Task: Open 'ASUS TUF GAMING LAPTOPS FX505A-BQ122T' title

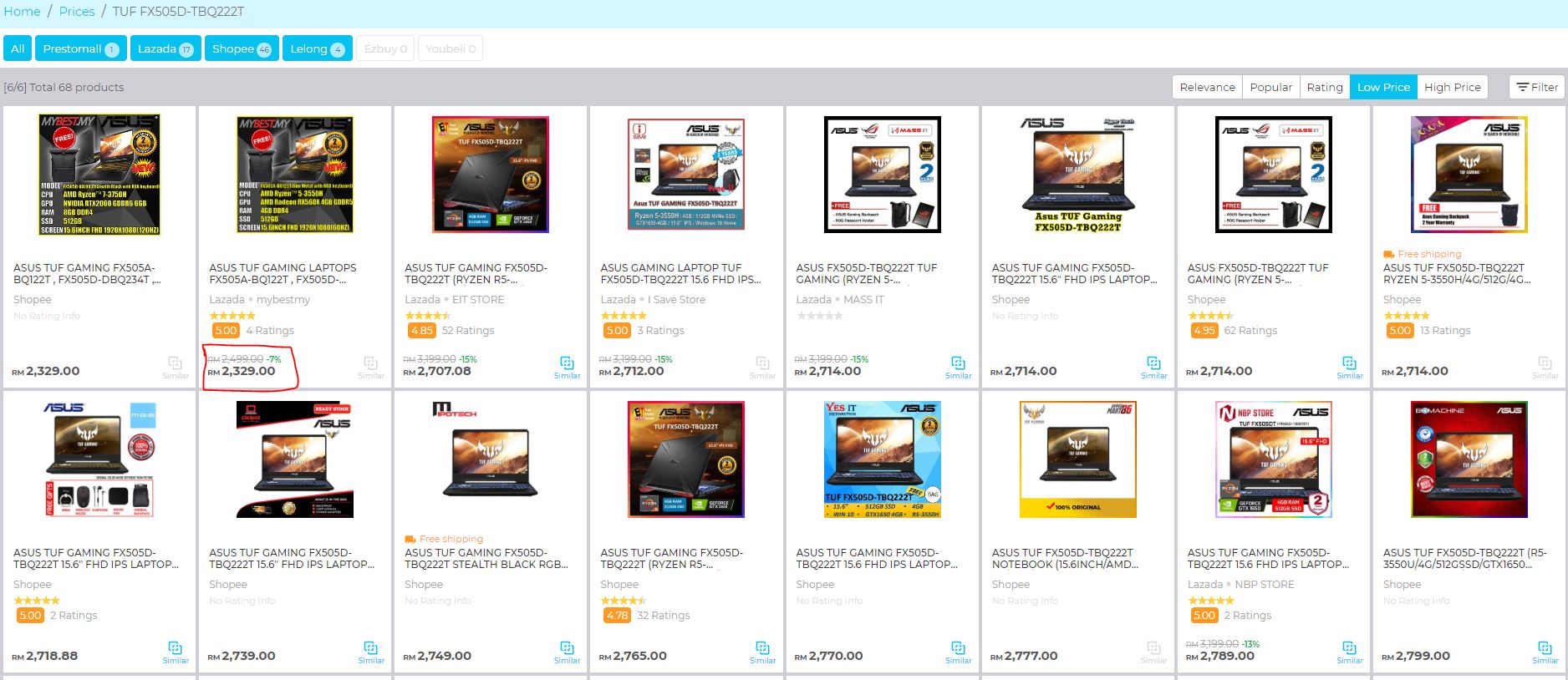Action: click(x=283, y=274)
